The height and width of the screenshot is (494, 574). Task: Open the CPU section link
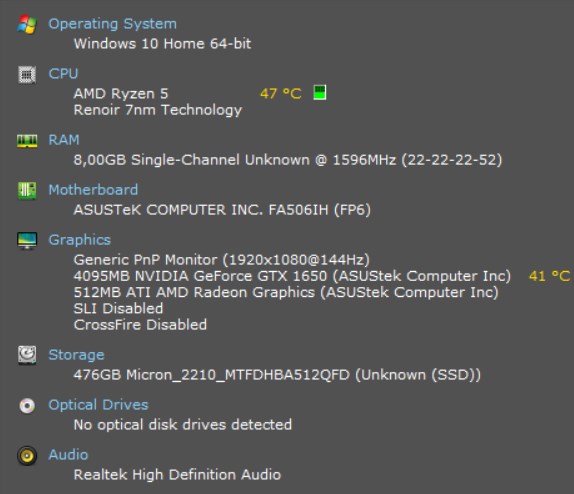(x=63, y=74)
